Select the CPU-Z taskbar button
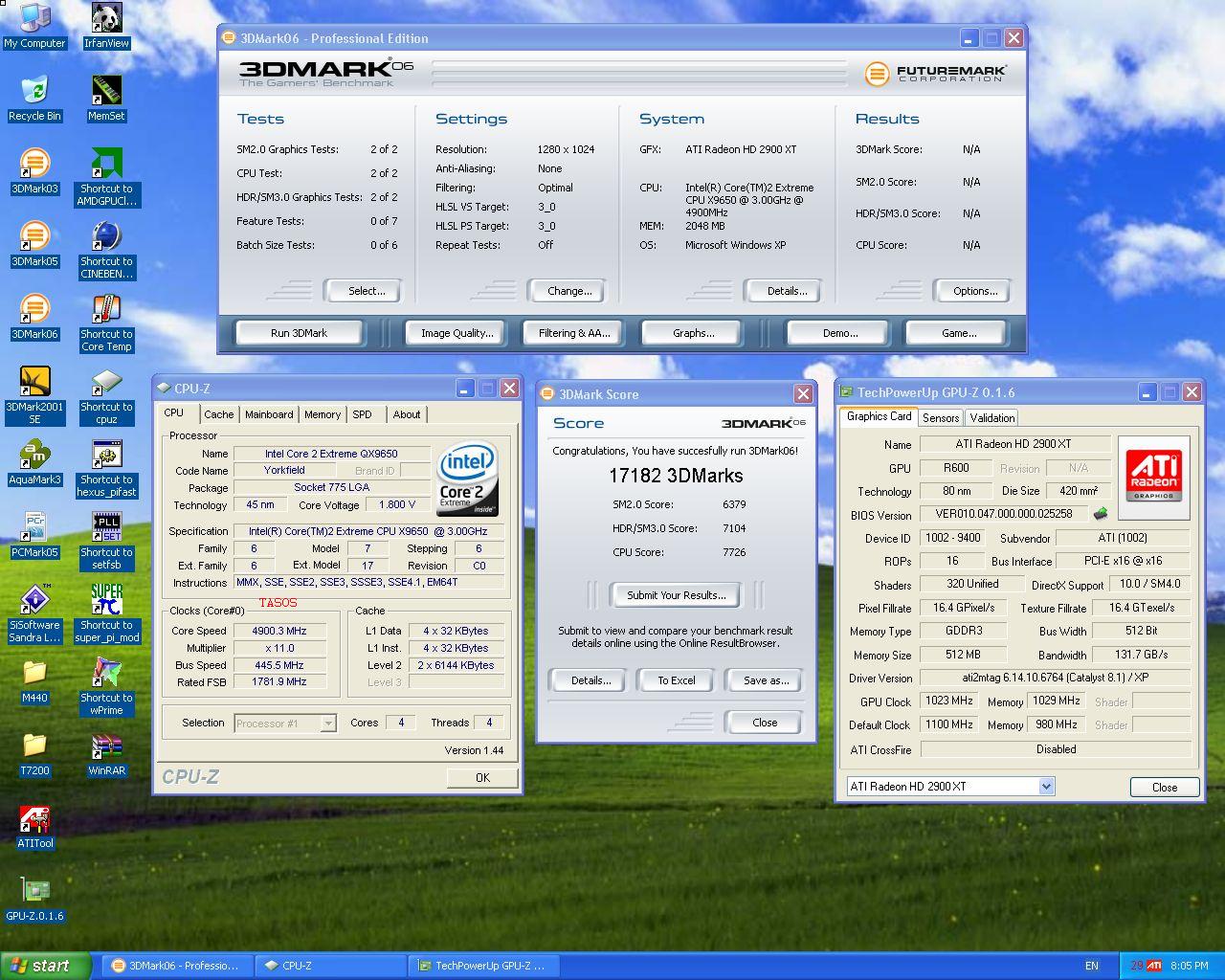Viewport: 1225px width, 980px height. pyautogui.click(x=332, y=966)
